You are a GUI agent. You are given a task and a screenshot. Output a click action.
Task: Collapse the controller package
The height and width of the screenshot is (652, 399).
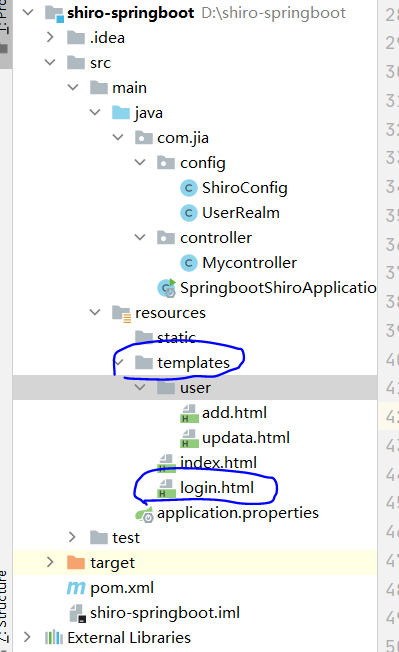click(x=140, y=237)
